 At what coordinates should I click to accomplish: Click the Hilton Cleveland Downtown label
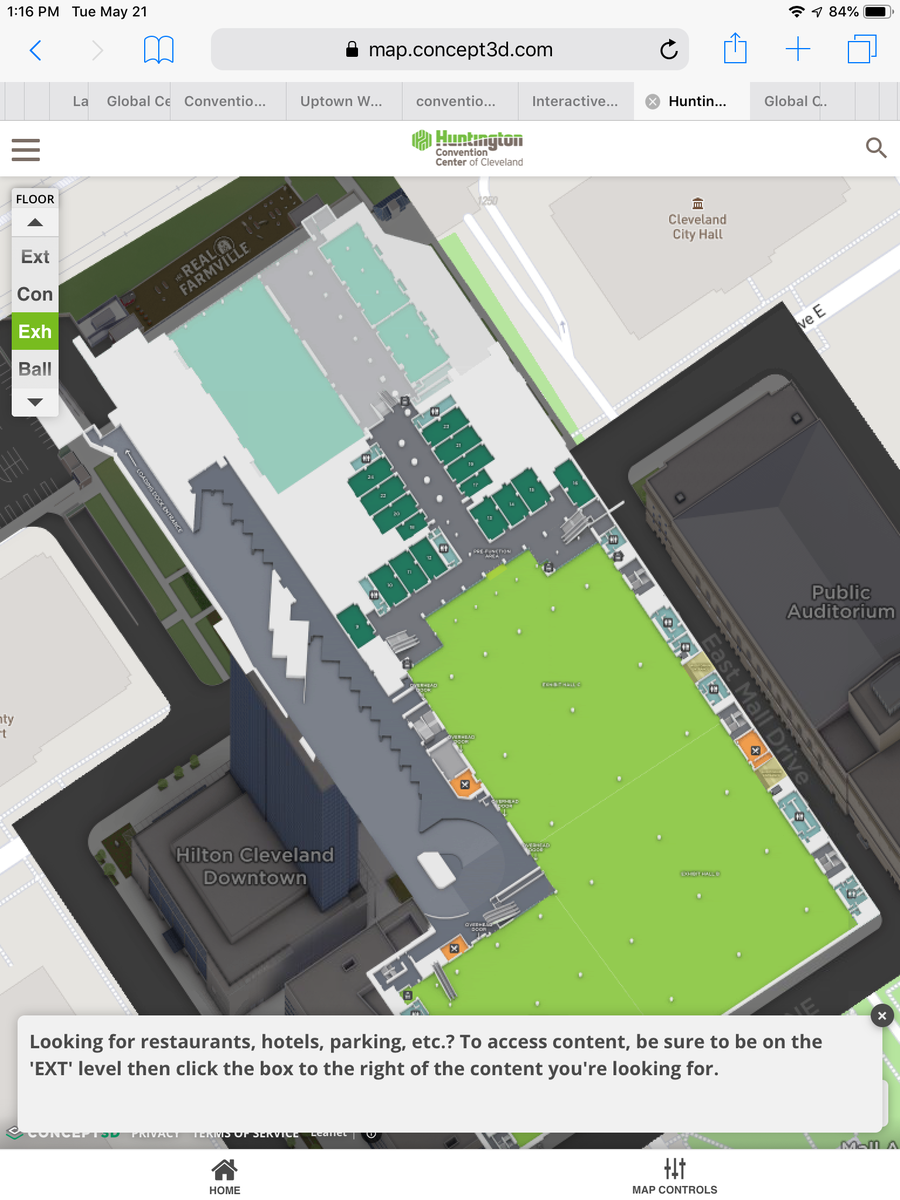tap(255, 866)
